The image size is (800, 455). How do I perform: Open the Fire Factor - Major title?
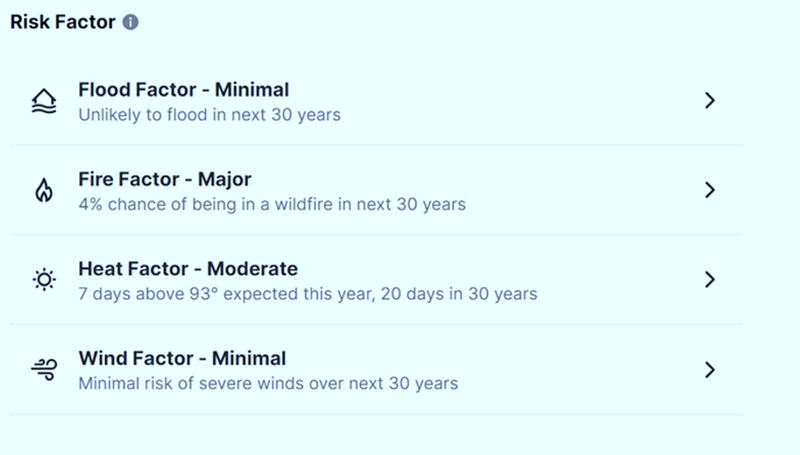point(165,180)
